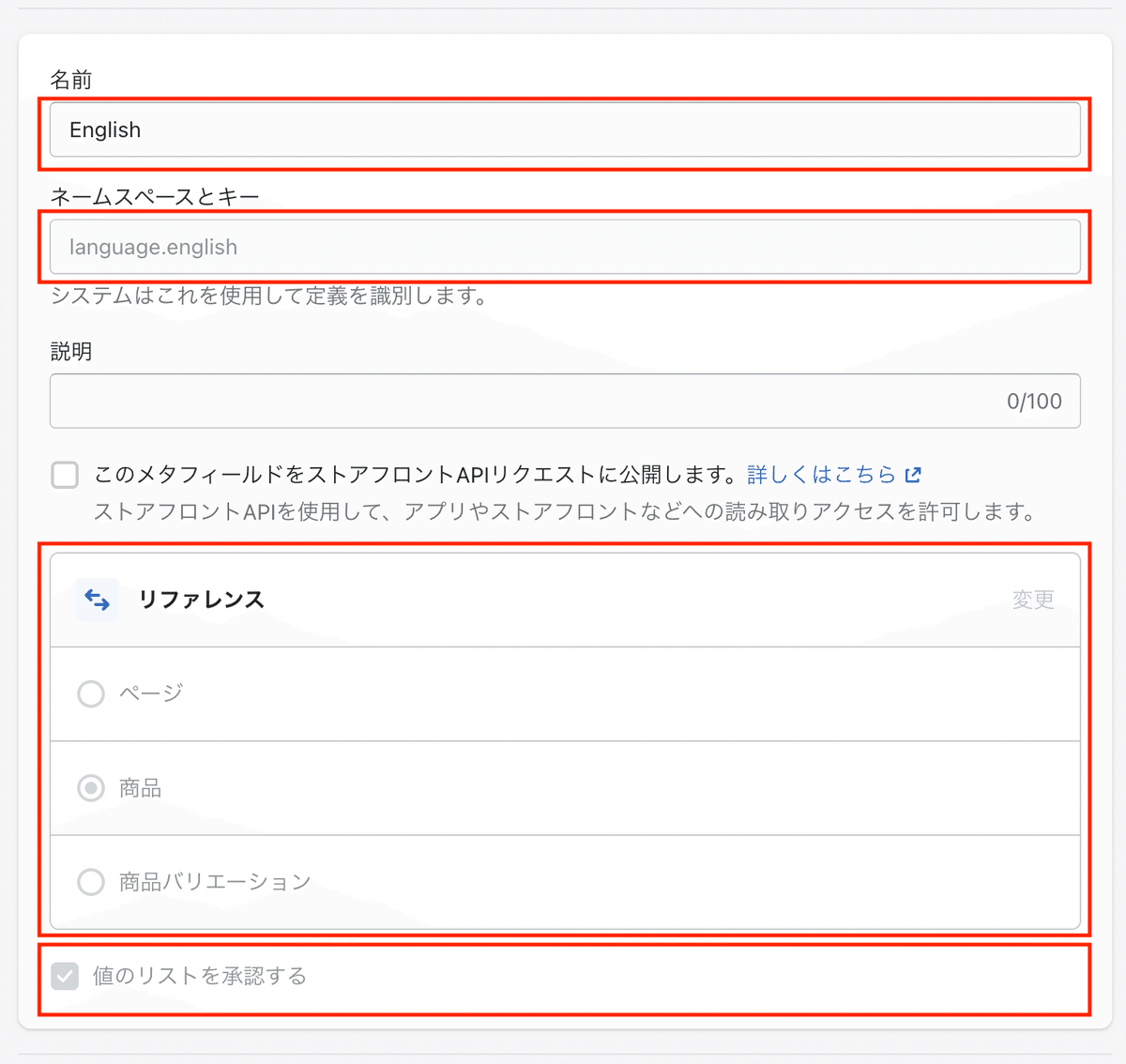Click the 0/100 character counter
1126x1064 pixels.
tap(1034, 402)
